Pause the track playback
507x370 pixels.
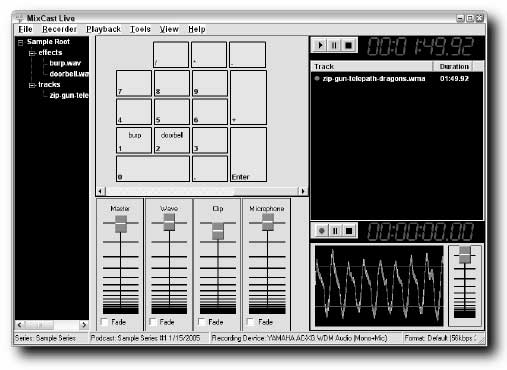click(334, 45)
